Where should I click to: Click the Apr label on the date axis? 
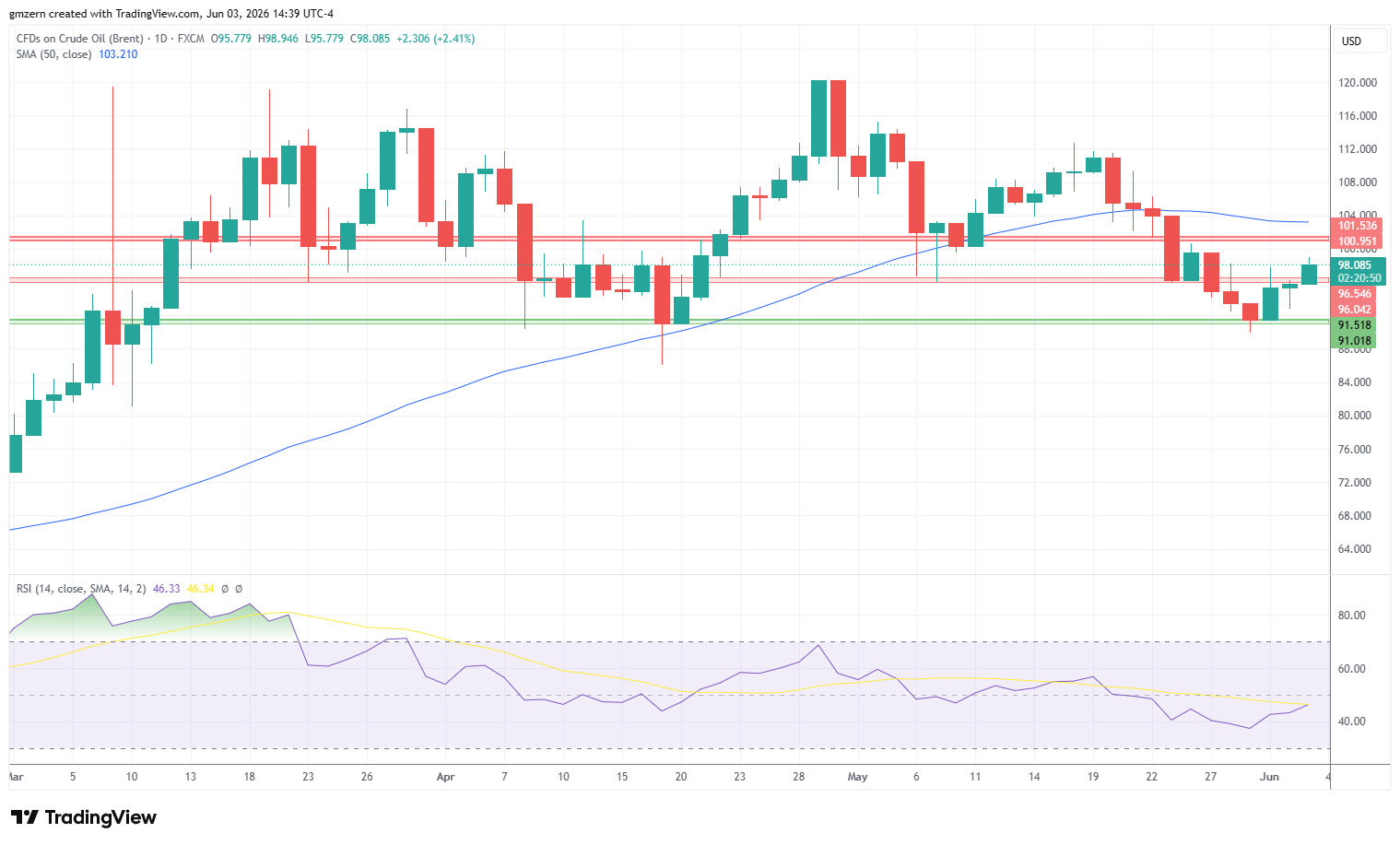tap(445, 777)
